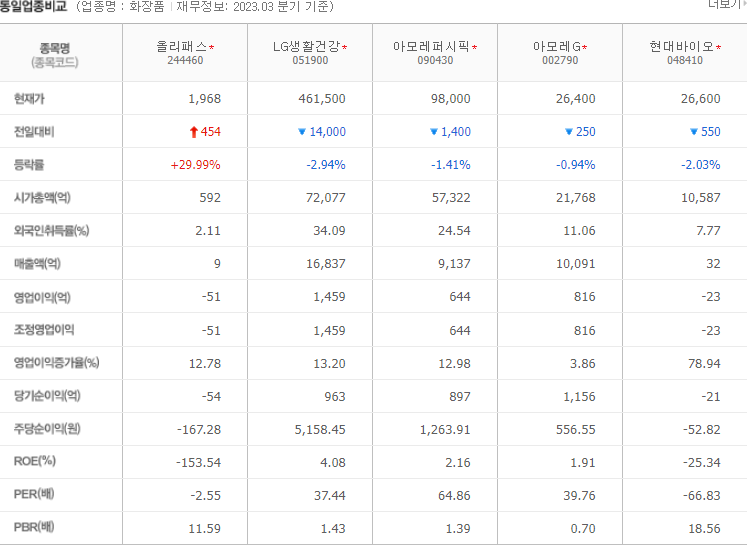Select the current price 461,500
The height and width of the screenshot is (557, 754).
(x=322, y=99)
